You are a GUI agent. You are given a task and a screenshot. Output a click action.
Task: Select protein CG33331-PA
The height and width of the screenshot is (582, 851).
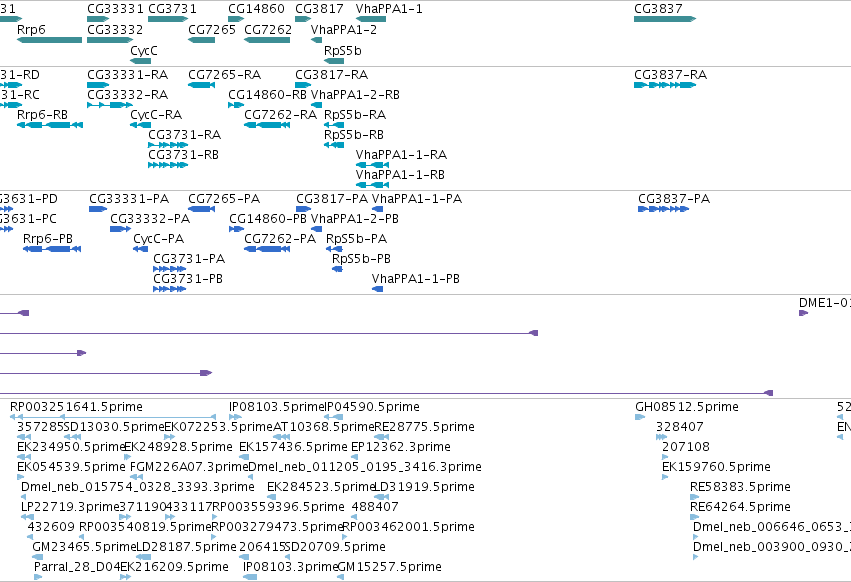98,209
